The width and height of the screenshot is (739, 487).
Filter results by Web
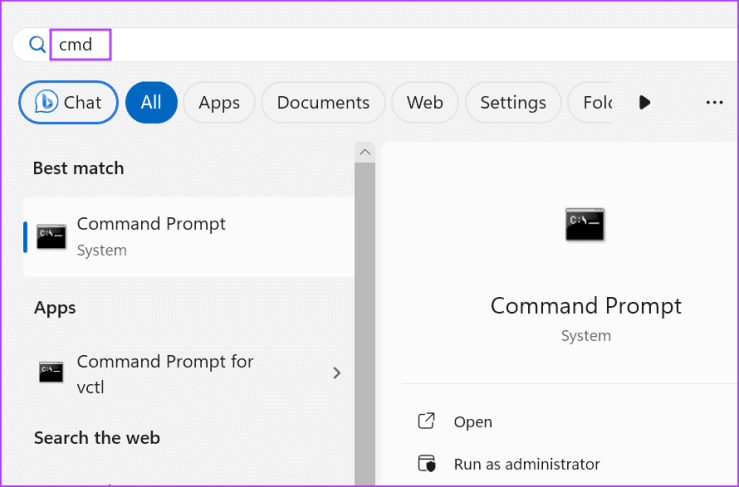click(424, 102)
